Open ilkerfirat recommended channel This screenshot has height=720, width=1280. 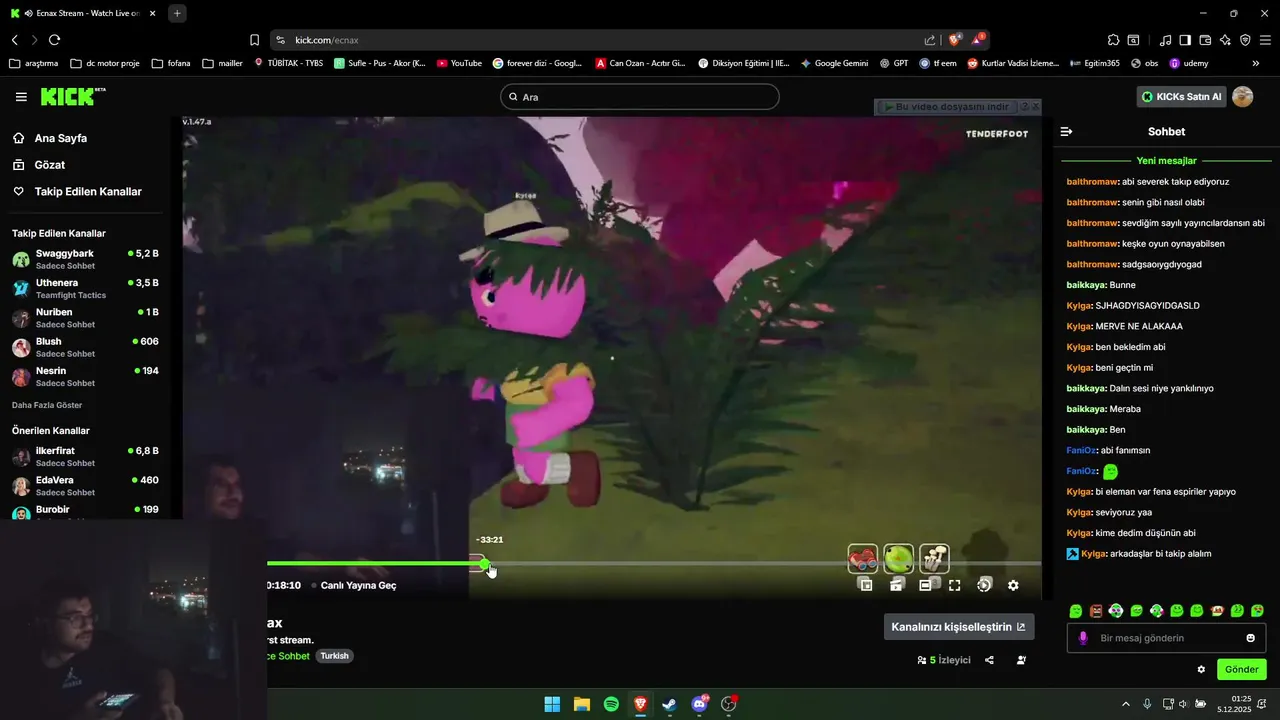coord(85,457)
